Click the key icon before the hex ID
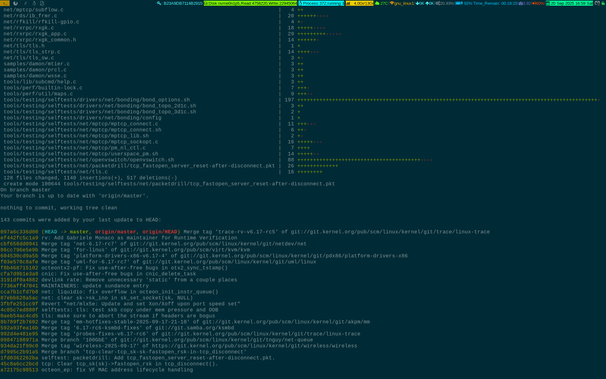606x379 pixels. coord(159,3)
